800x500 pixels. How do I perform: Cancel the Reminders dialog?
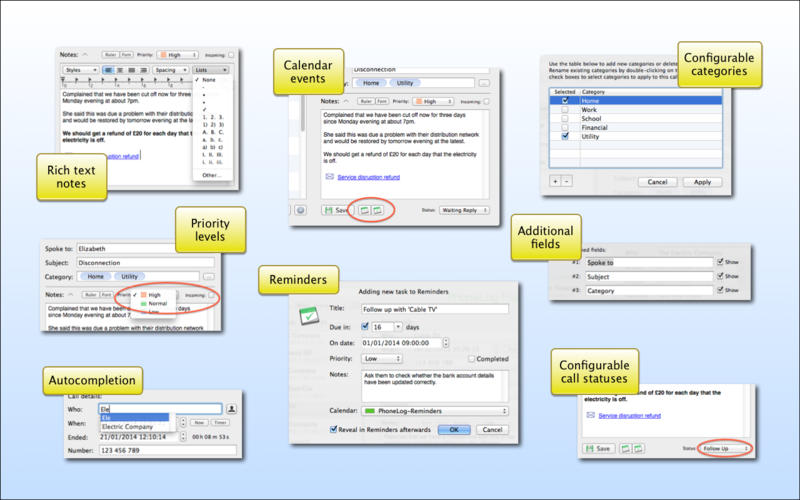pos(492,430)
